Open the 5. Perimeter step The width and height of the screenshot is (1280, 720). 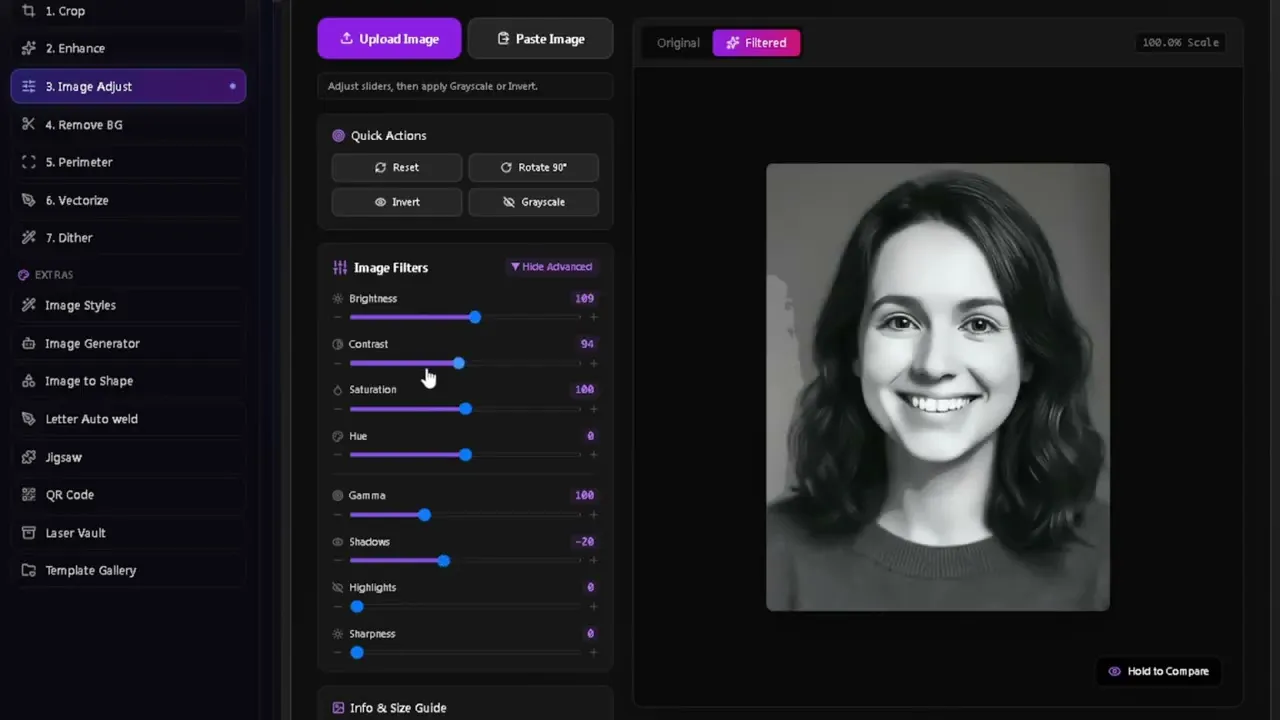(x=128, y=162)
